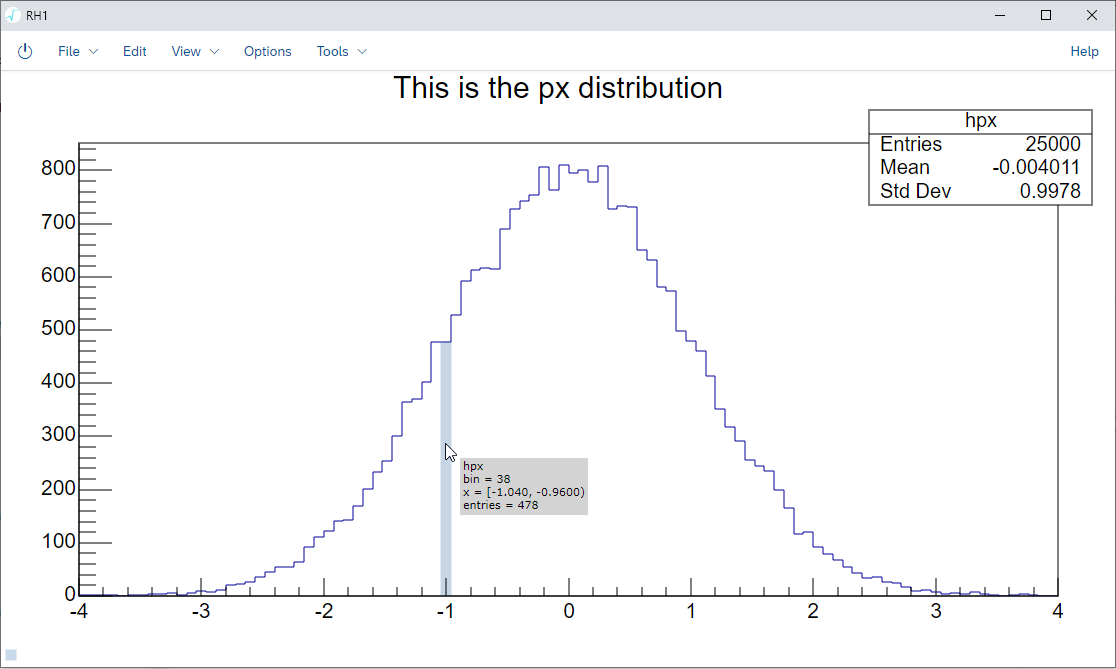The width and height of the screenshot is (1116, 669).
Task: Click the gray hpx bin tooltip
Action: coord(523,486)
